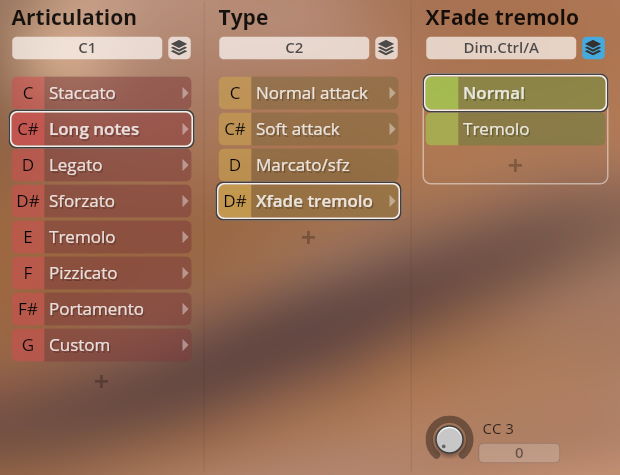Add a new Type slot with plus

(308, 237)
